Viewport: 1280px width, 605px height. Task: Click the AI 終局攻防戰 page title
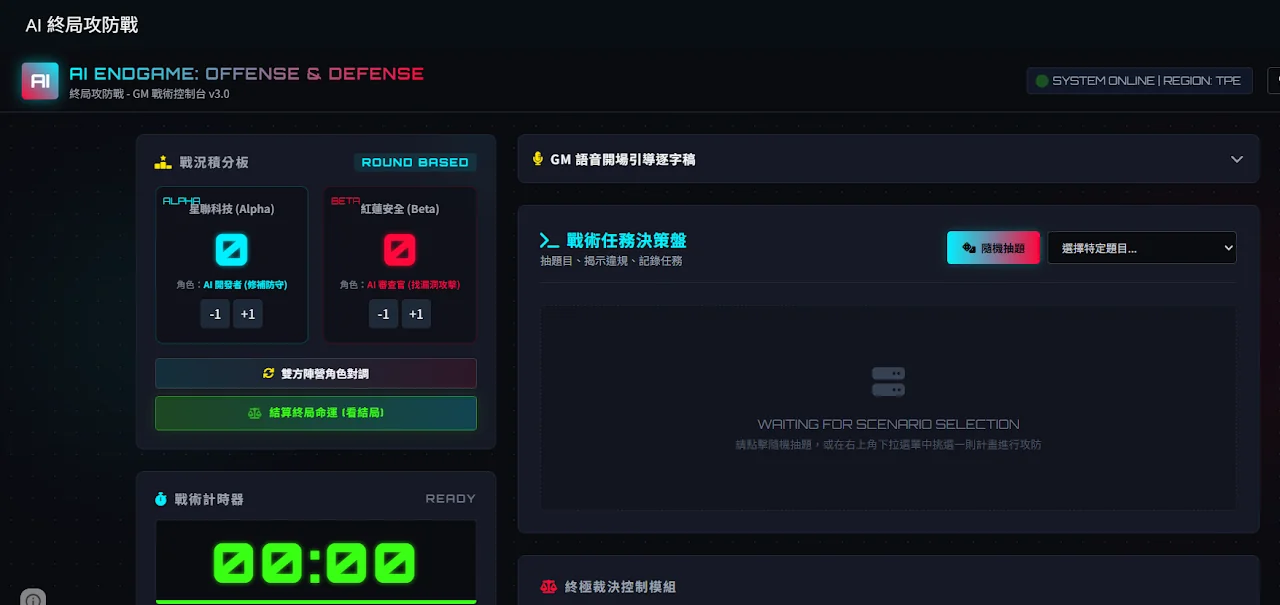point(82,25)
